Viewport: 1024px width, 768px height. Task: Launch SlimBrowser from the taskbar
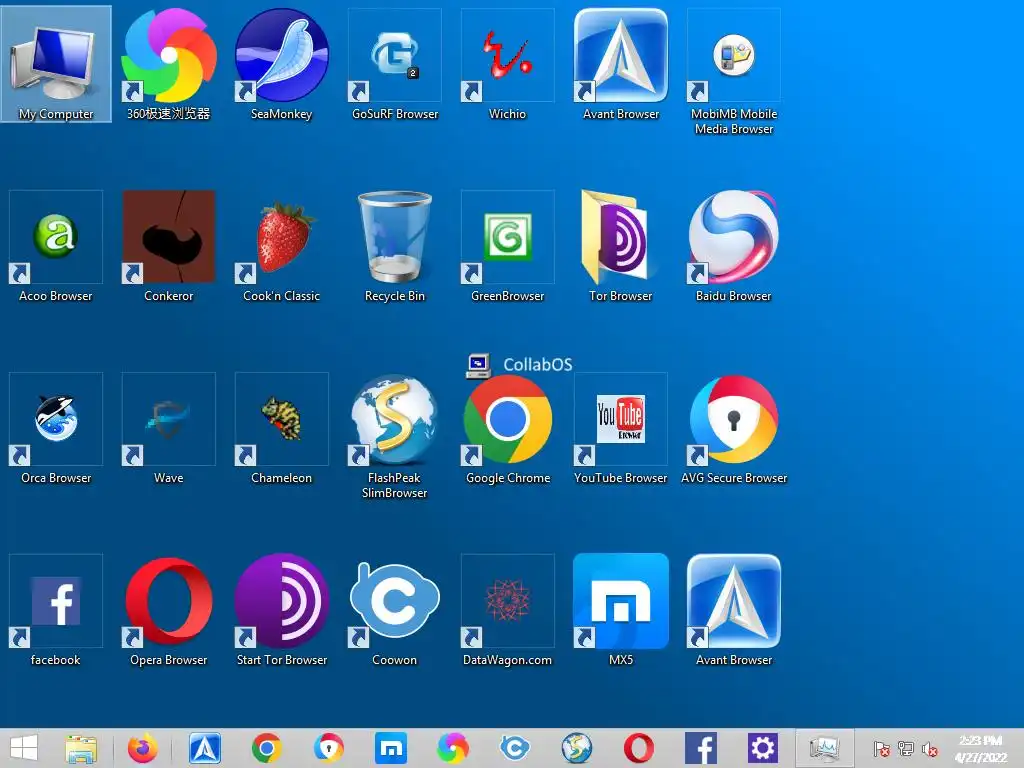tap(577, 748)
